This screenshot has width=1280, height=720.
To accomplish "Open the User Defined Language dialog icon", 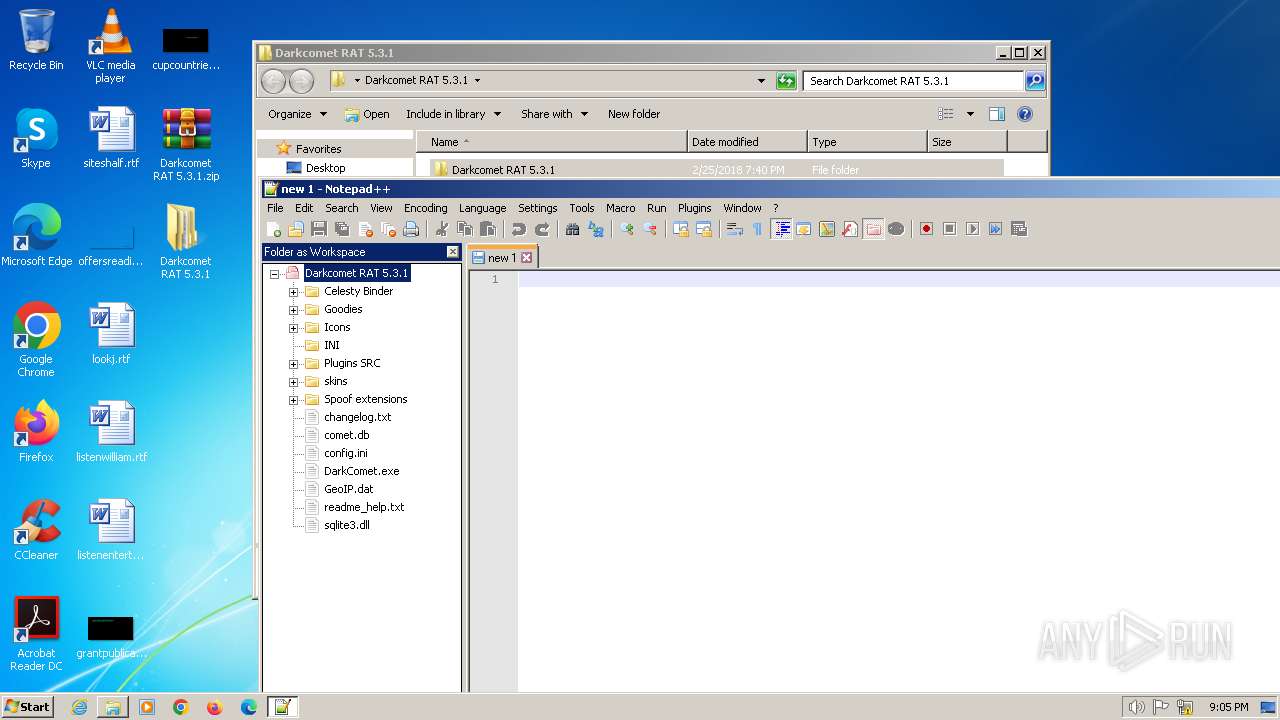I will pyautogui.click(x=803, y=229).
